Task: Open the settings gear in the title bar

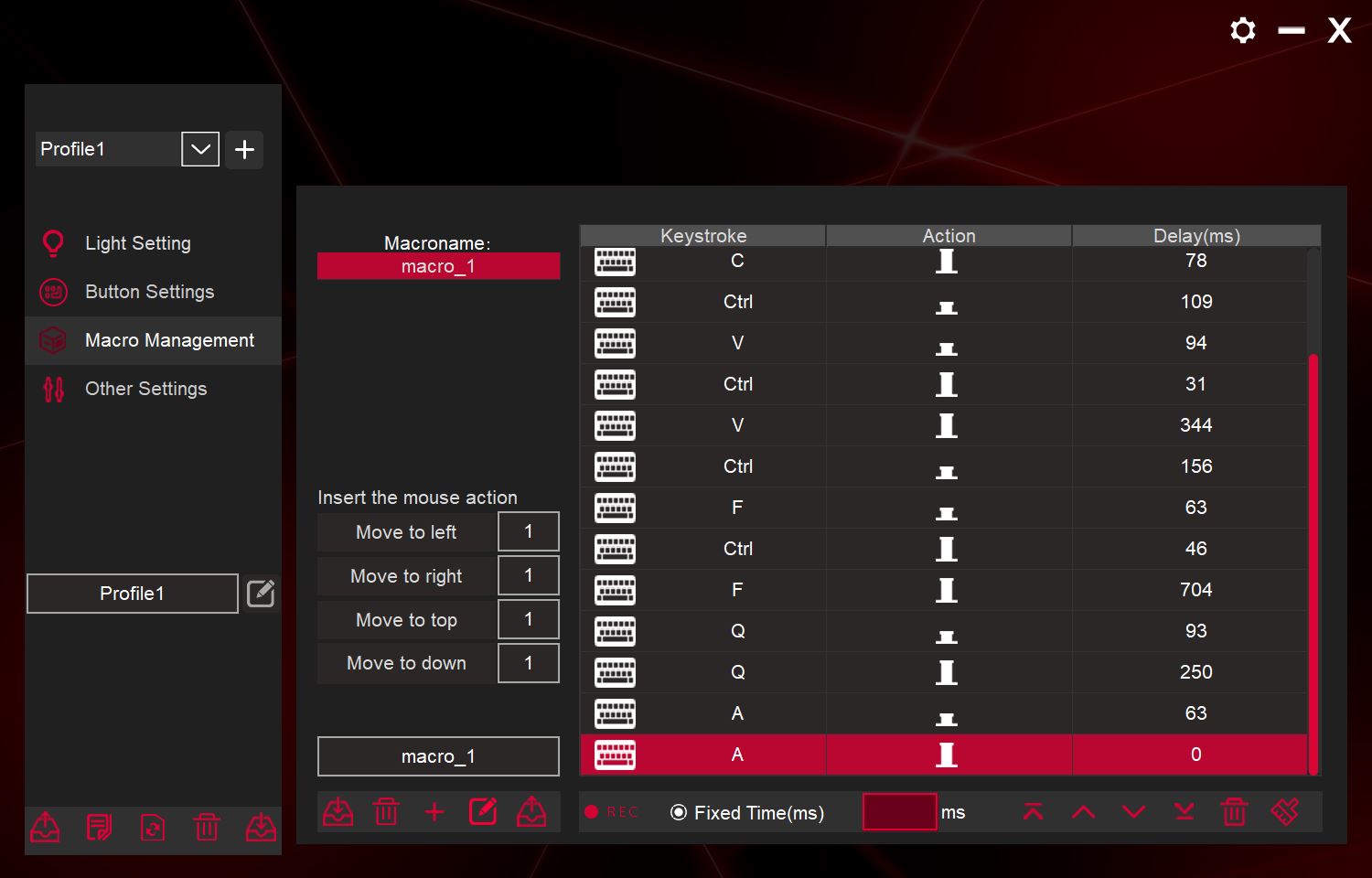Action: click(x=1242, y=30)
